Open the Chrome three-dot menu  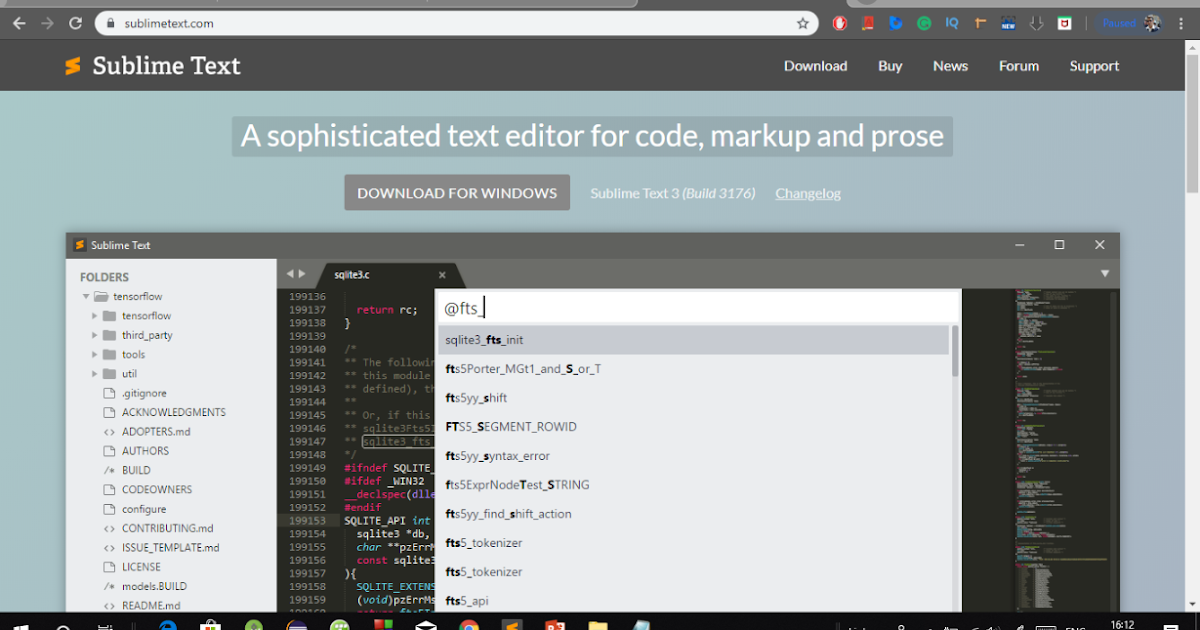click(1183, 22)
